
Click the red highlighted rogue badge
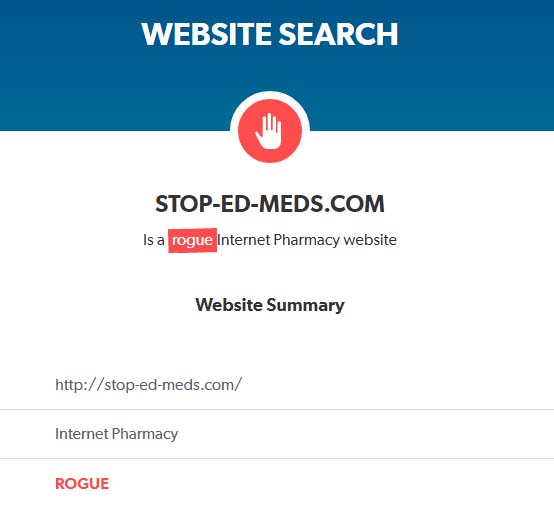192,241
